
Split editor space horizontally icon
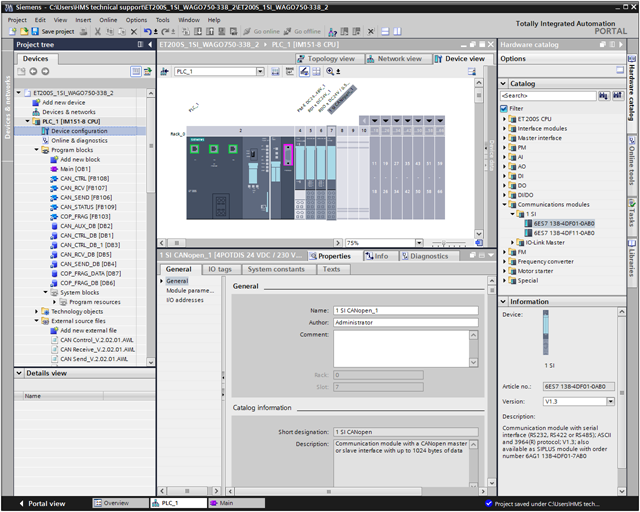(385, 31)
